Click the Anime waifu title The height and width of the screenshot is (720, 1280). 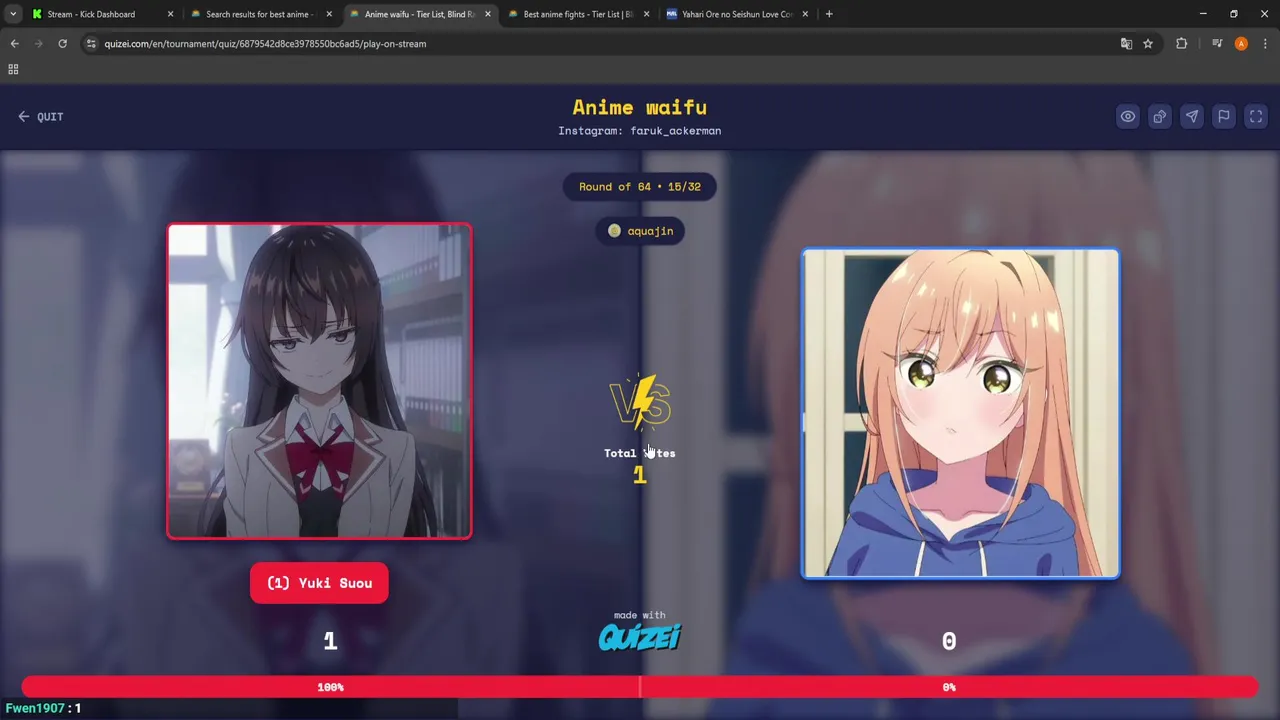640,107
